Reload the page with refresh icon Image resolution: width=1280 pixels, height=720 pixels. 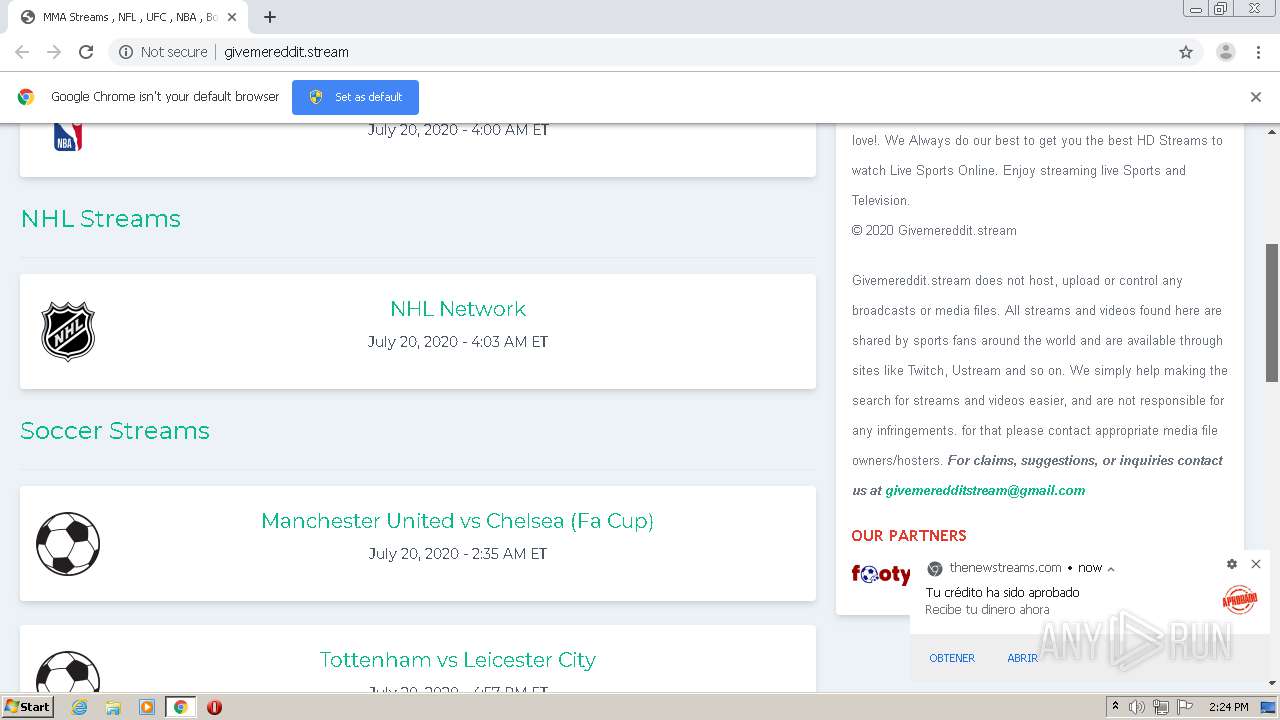[x=86, y=52]
